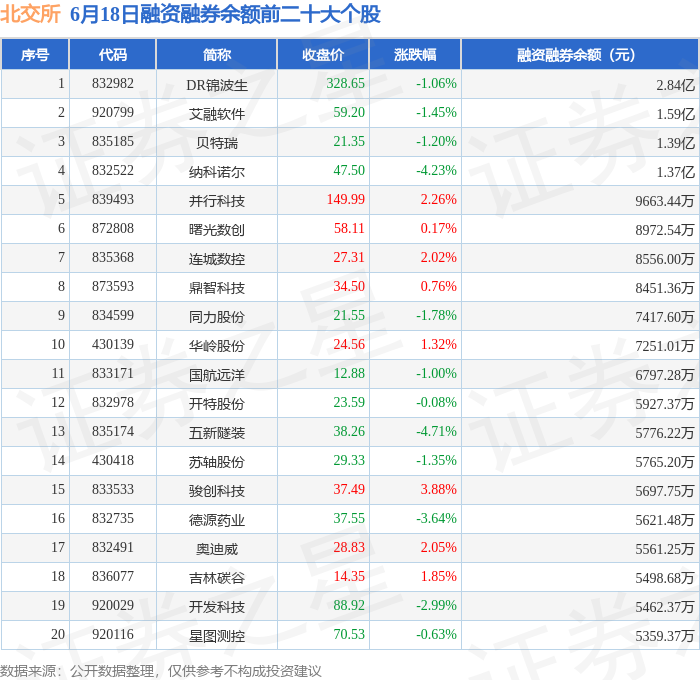
Task: Click the 数据来源 footer note
Action: point(161,671)
